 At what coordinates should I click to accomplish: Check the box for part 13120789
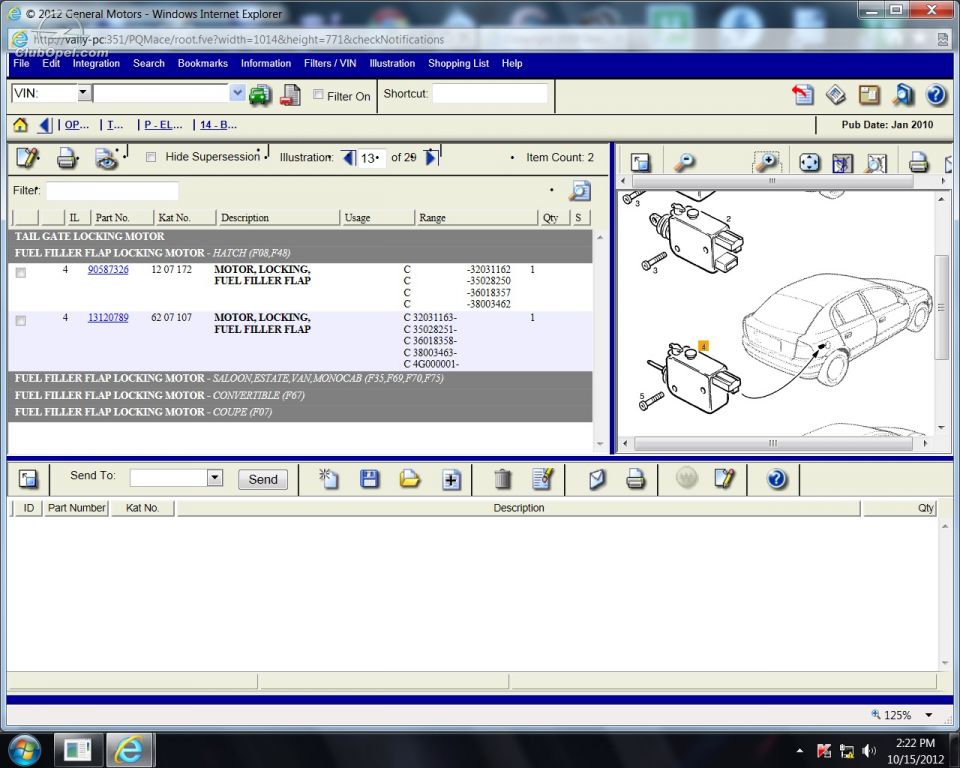point(21,321)
